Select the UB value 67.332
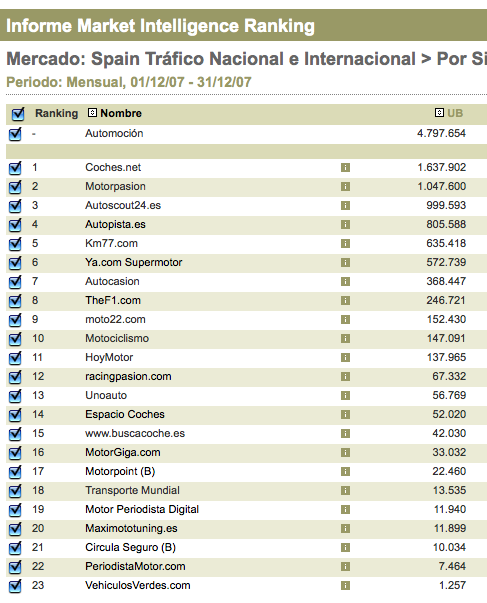This screenshot has height=603, width=487. 449,376
